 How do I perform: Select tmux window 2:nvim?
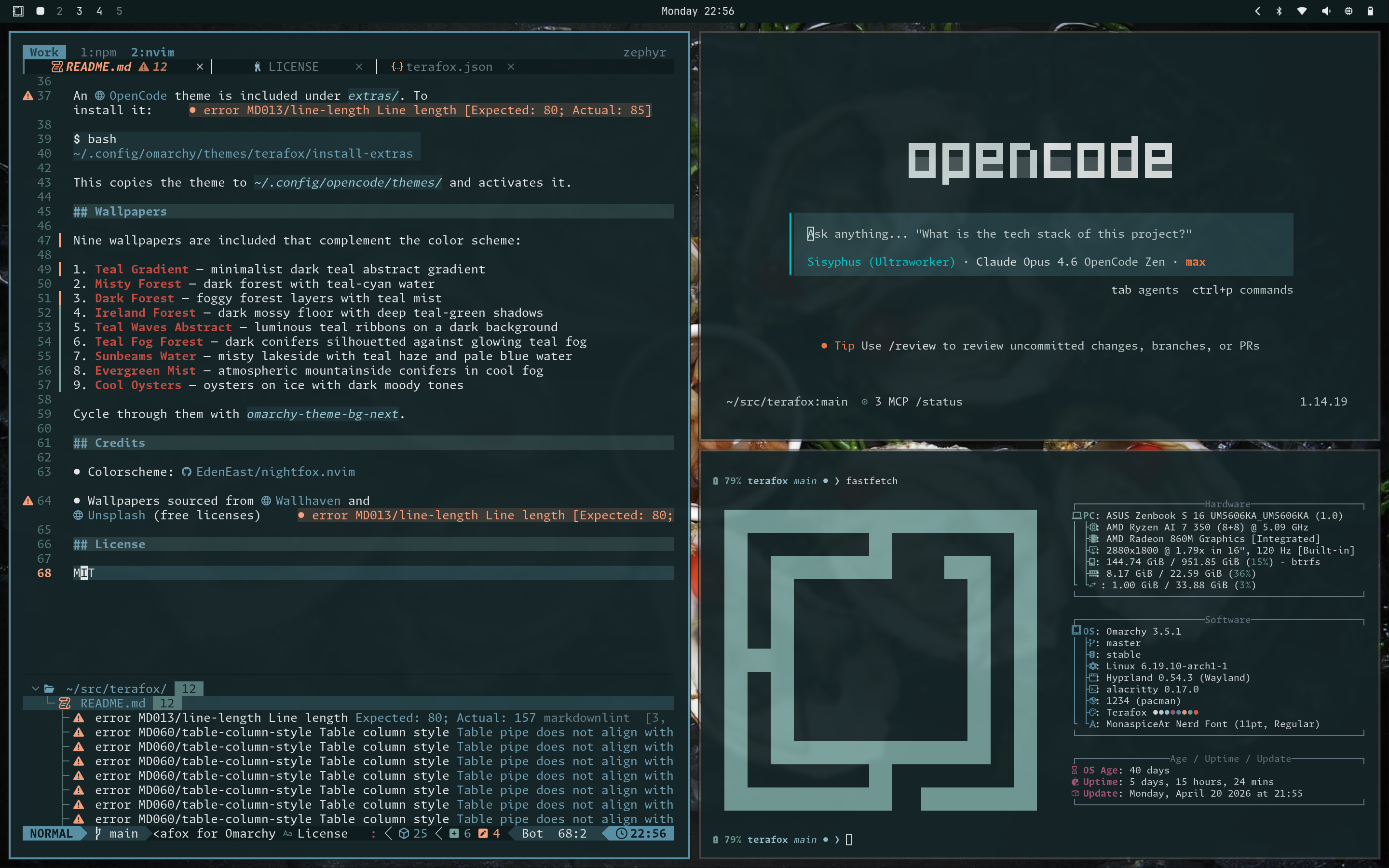153,52
